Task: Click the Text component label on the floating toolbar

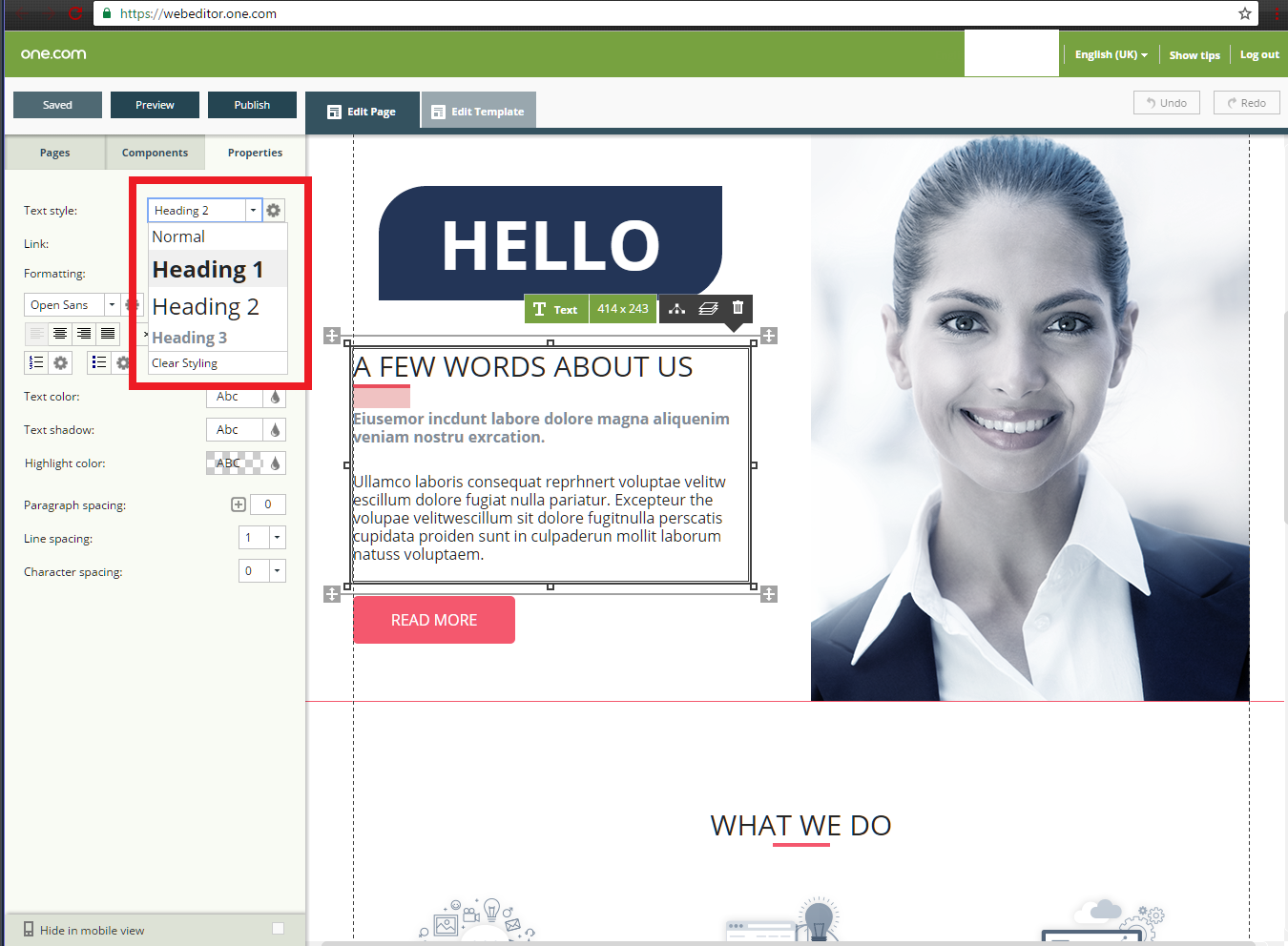Action: 556,309
